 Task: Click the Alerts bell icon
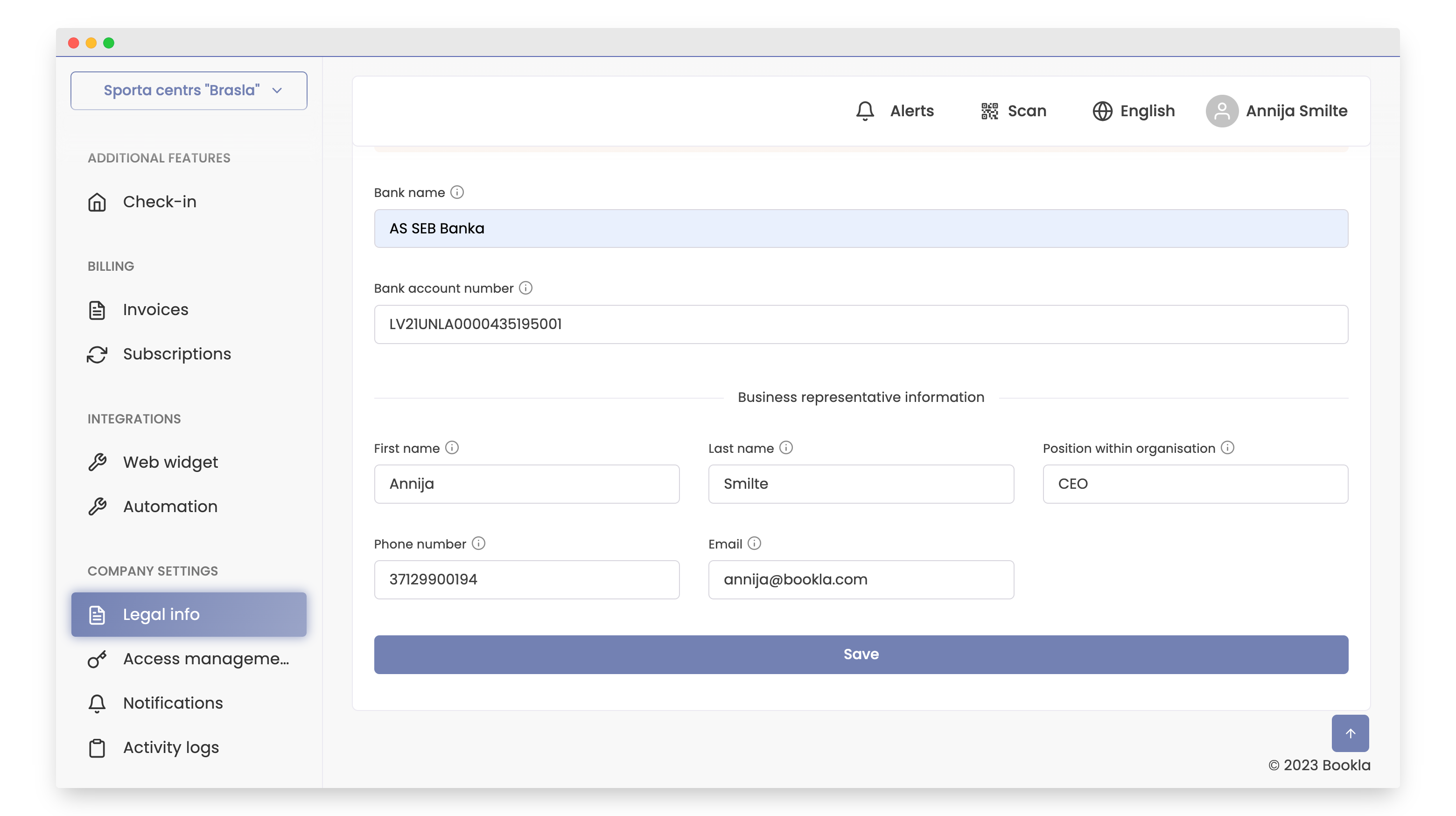point(865,111)
